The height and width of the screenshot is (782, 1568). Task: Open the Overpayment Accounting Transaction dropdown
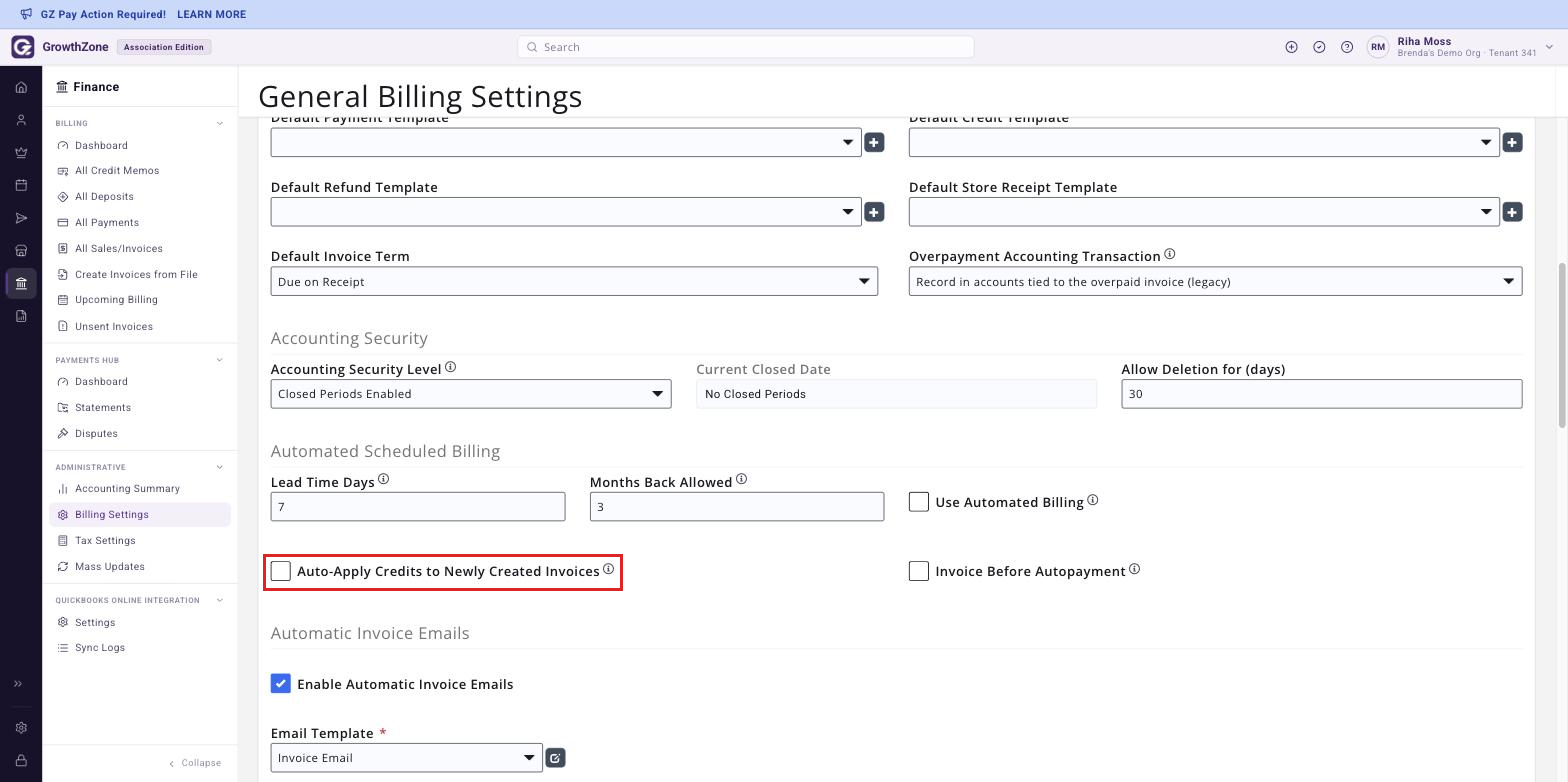(x=1215, y=281)
